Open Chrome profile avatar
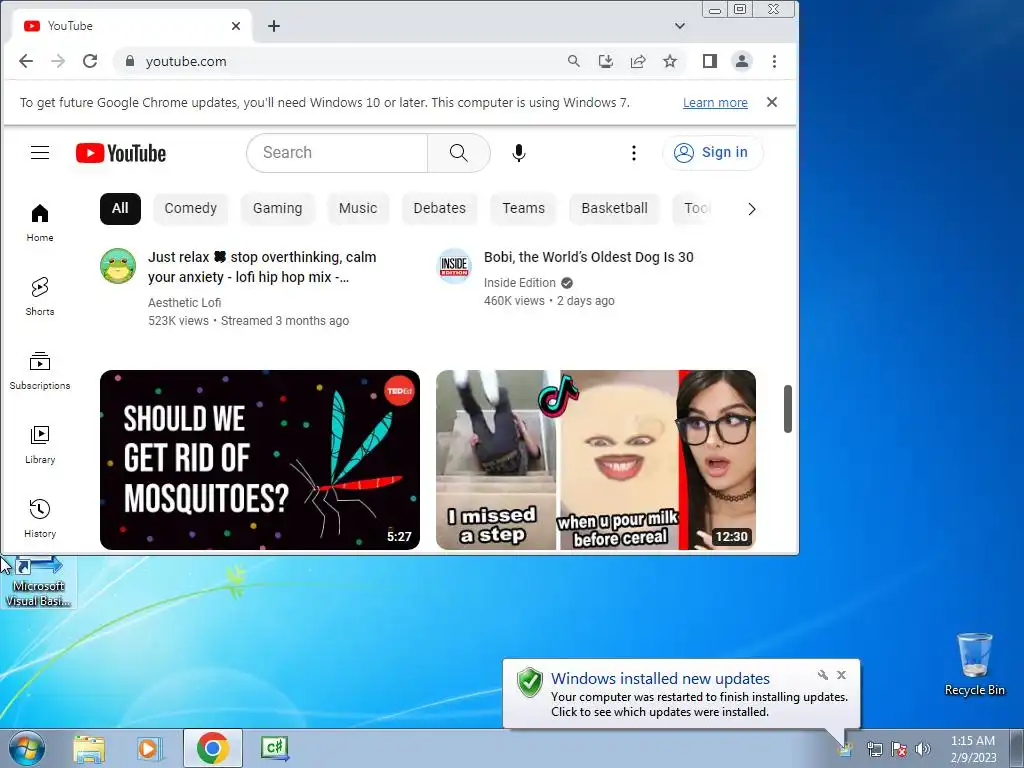Screen dimensions: 1024x768 pos(742,61)
